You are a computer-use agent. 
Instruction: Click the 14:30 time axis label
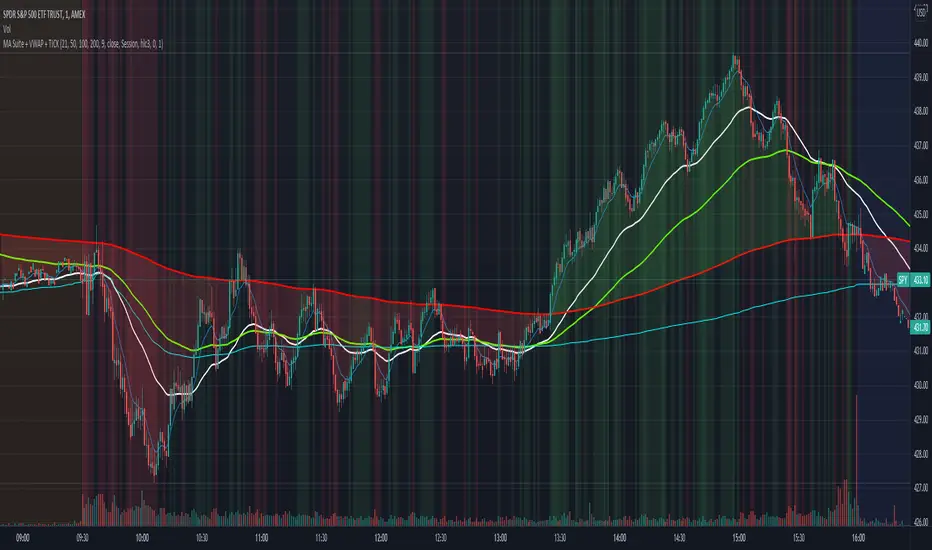(x=679, y=538)
